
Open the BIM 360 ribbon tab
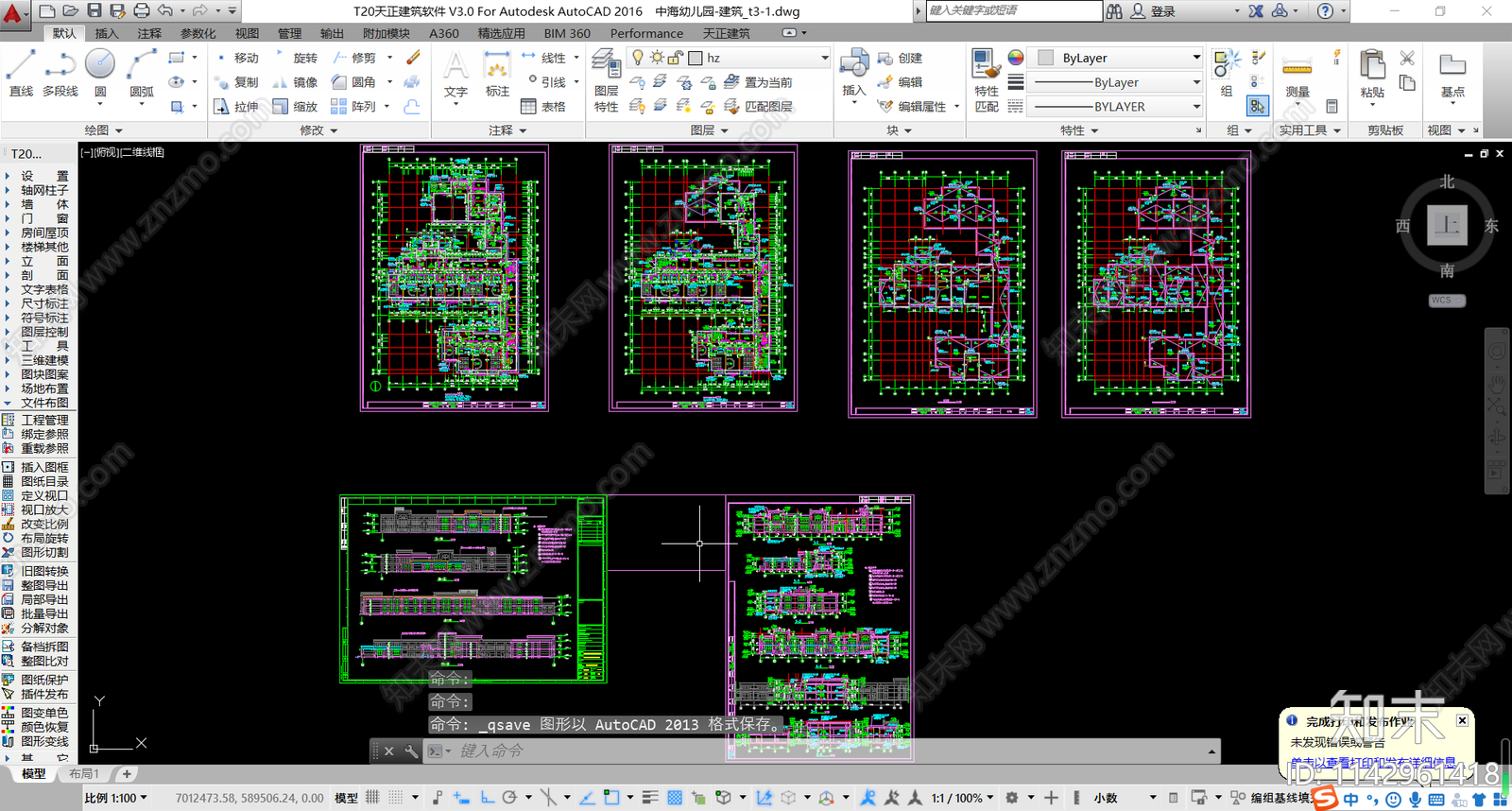click(567, 33)
